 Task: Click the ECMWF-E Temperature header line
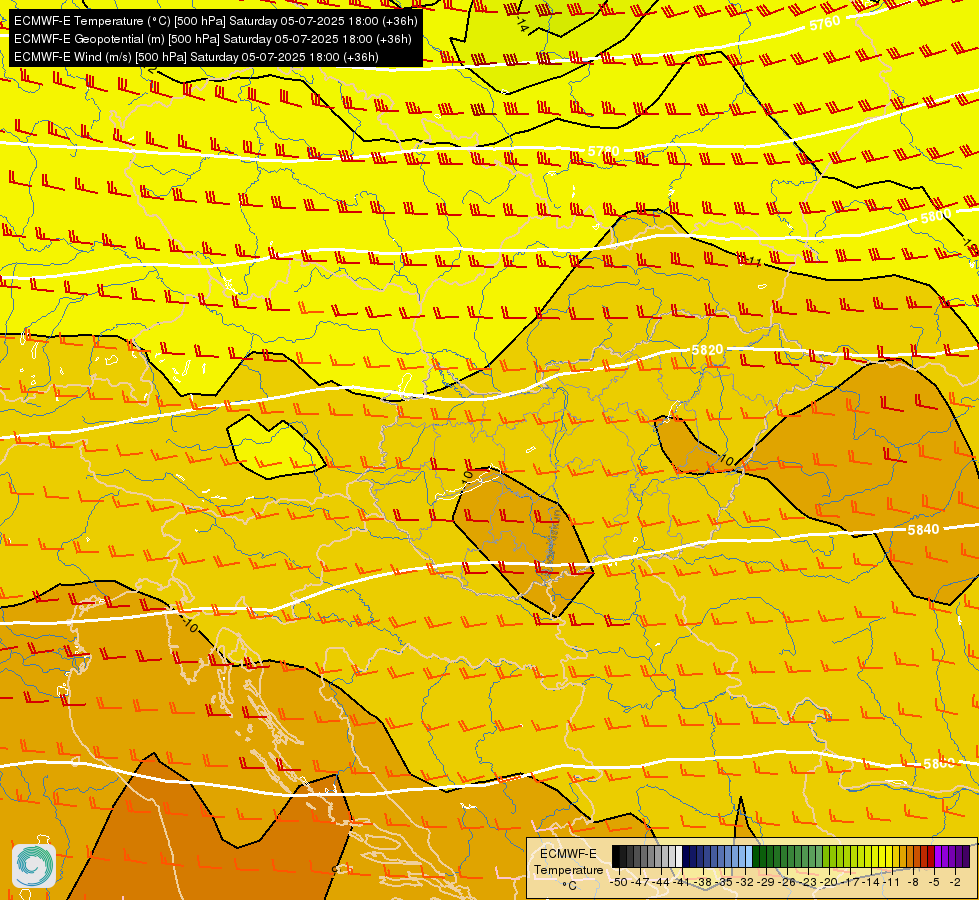(215, 21)
